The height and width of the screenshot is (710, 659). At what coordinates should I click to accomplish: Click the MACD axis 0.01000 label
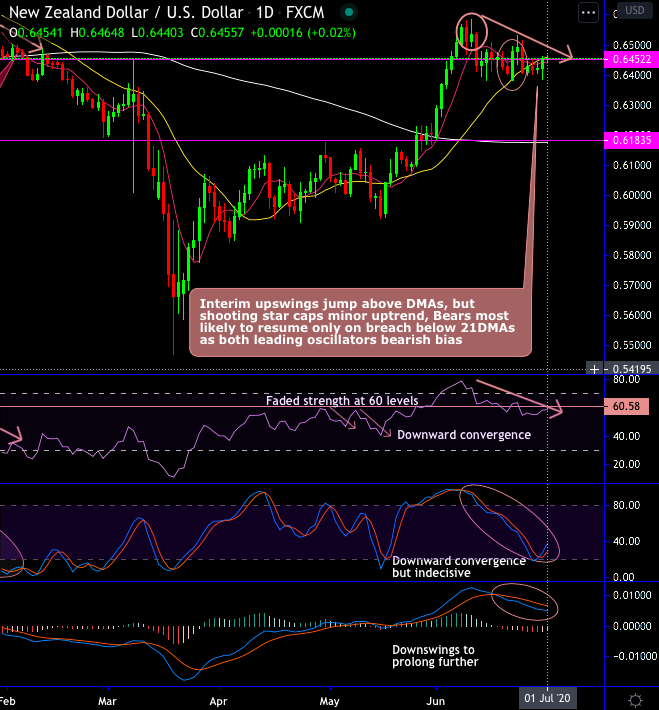632,595
